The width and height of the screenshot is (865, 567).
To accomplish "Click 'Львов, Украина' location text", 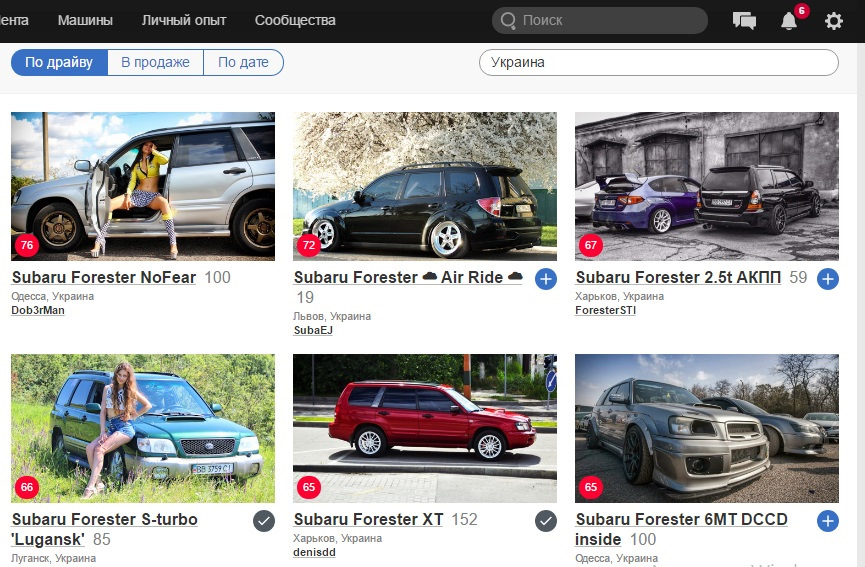I will click(332, 316).
